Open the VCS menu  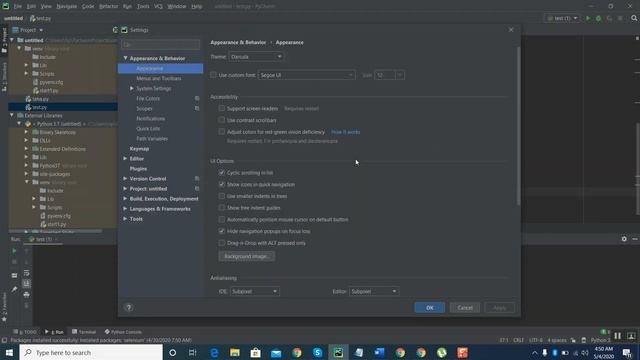pyautogui.click(x=158, y=7)
